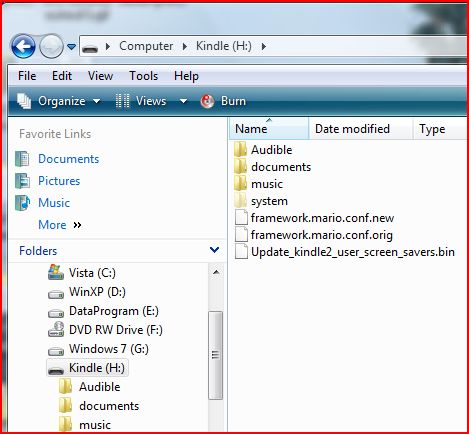Open the recent pages dropdown arrow
469x434 pixels.
click(x=71, y=47)
